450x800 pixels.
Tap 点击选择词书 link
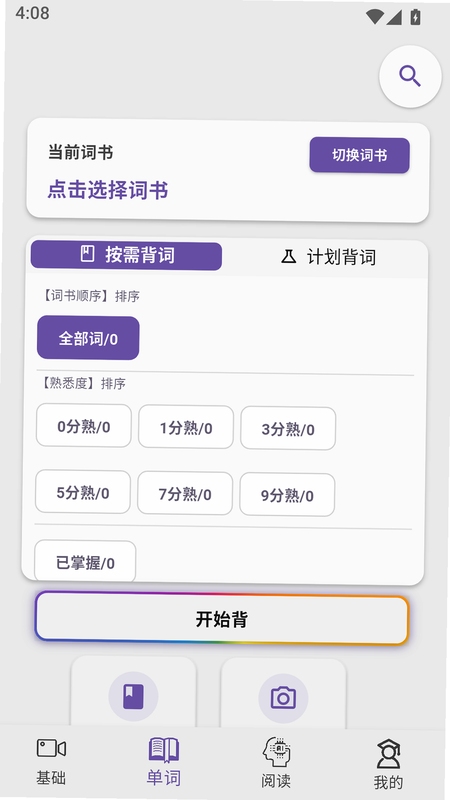click(x=108, y=190)
